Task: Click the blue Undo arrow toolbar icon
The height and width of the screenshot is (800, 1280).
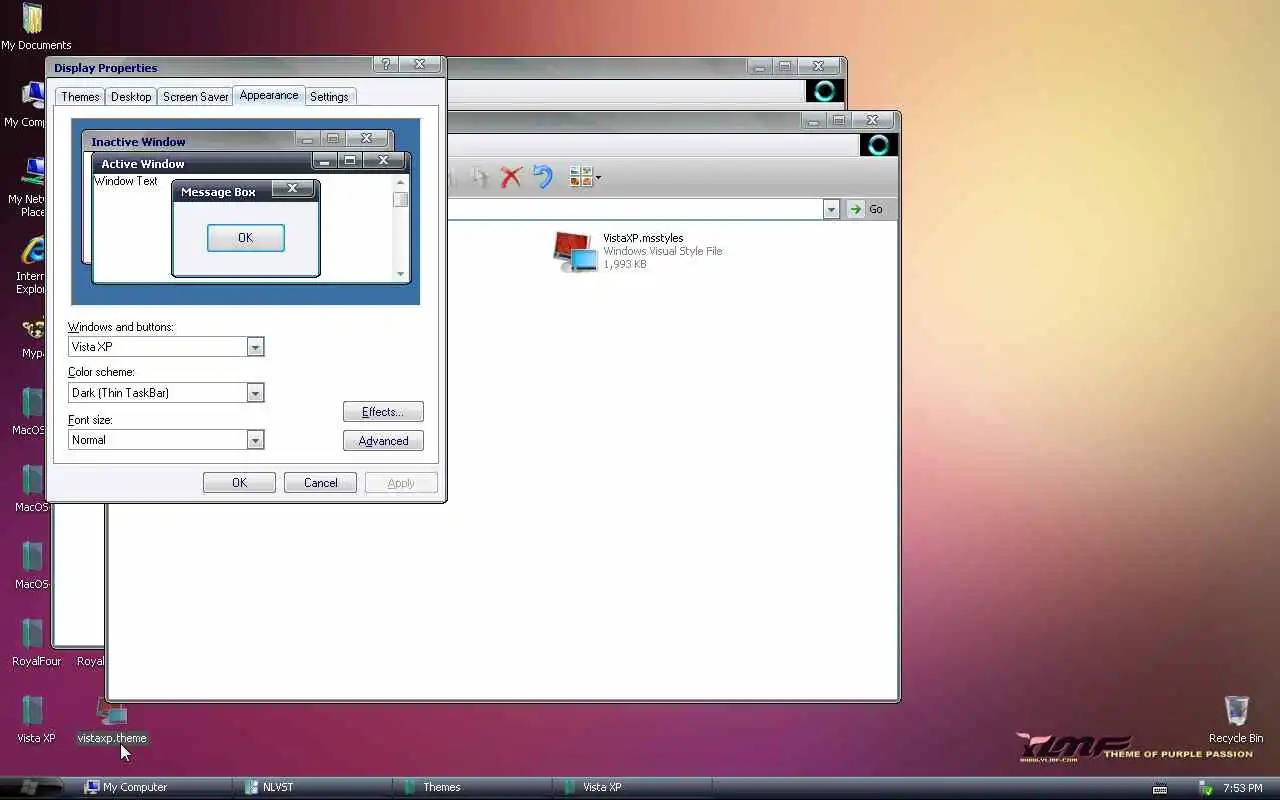Action: click(542, 177)
